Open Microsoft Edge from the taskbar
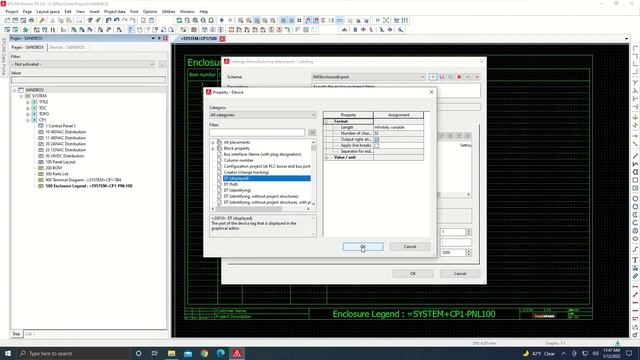Viewport: 640px width, 360px height. (220, 353)
